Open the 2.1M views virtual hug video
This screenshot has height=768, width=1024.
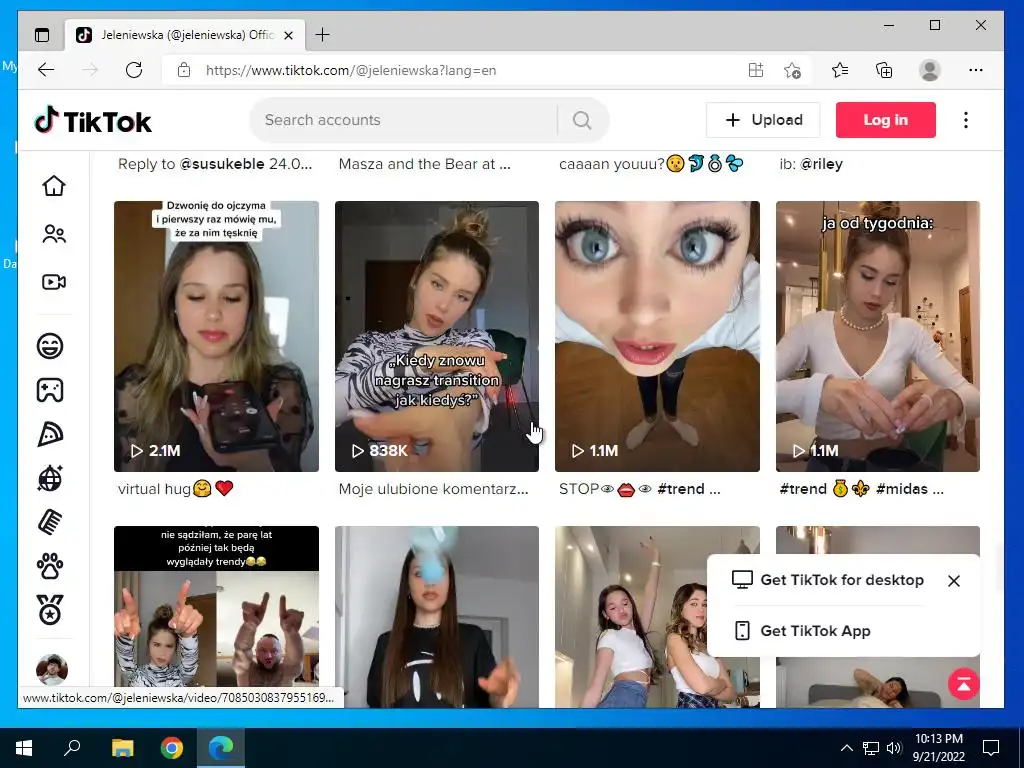(216, 336)
